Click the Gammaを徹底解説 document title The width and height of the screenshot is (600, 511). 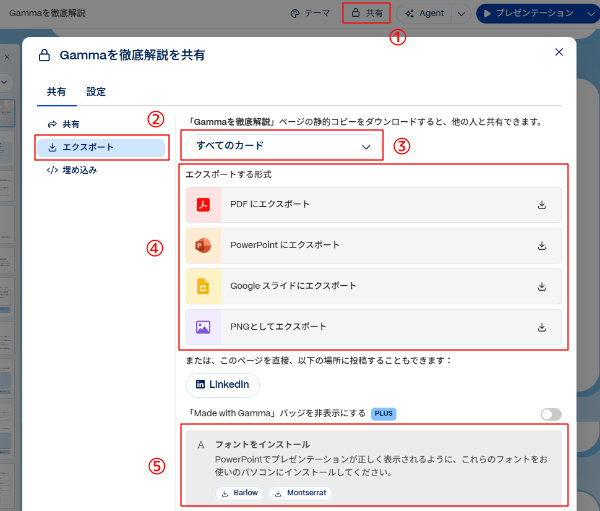47,13
